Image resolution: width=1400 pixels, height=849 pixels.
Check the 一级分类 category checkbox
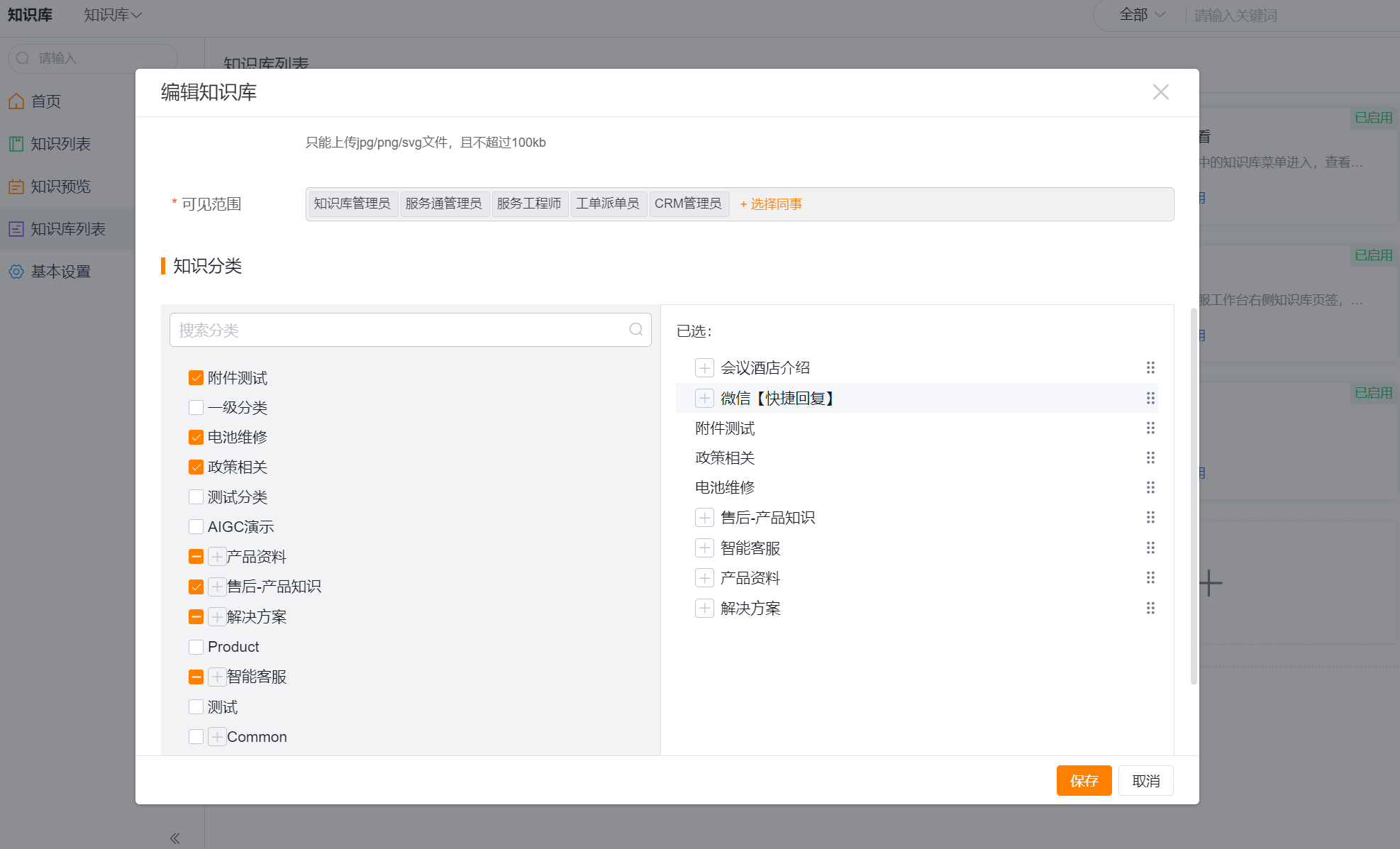click(196, 408)
